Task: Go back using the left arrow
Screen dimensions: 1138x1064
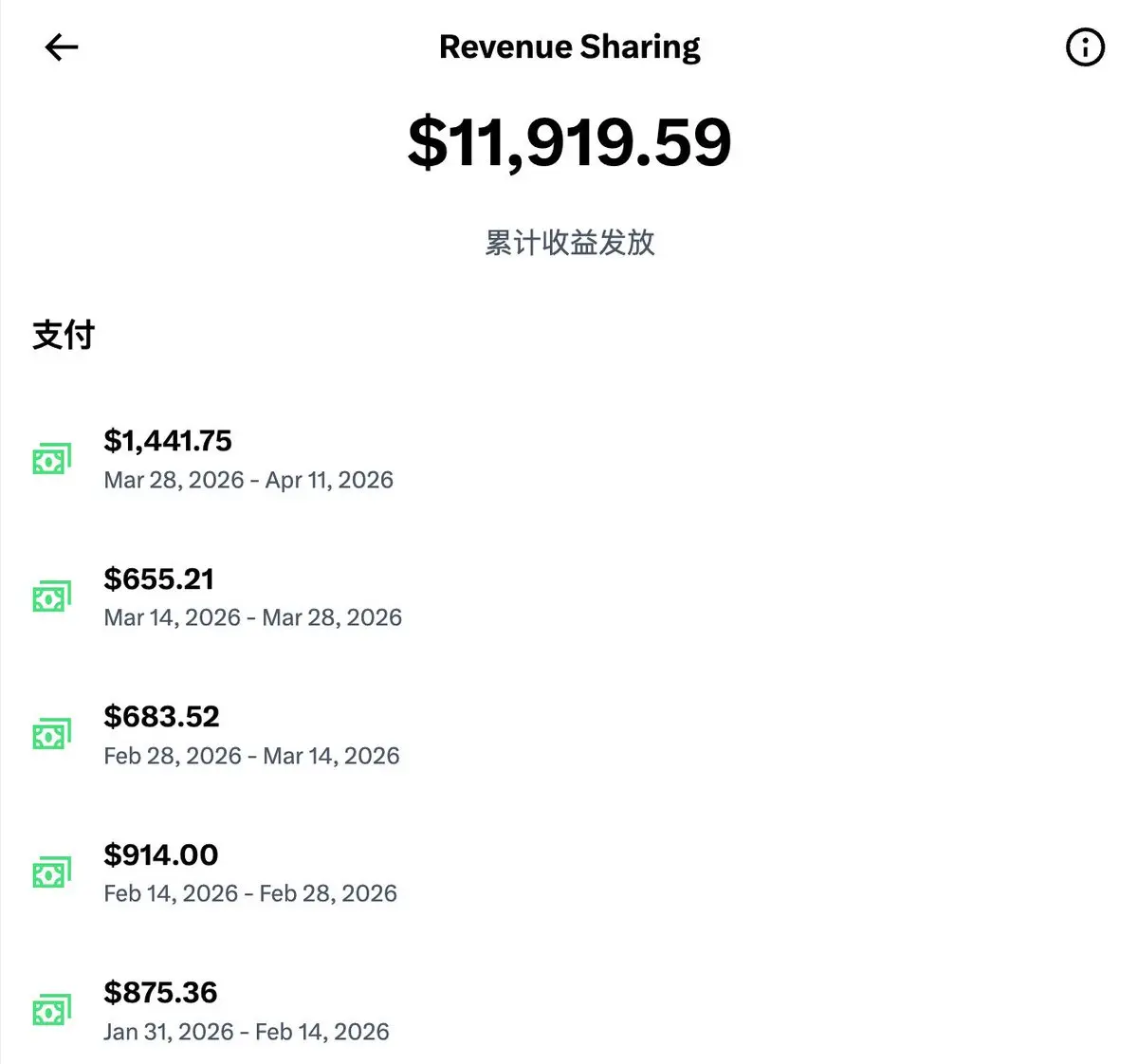Action: [x=62, y=47]
